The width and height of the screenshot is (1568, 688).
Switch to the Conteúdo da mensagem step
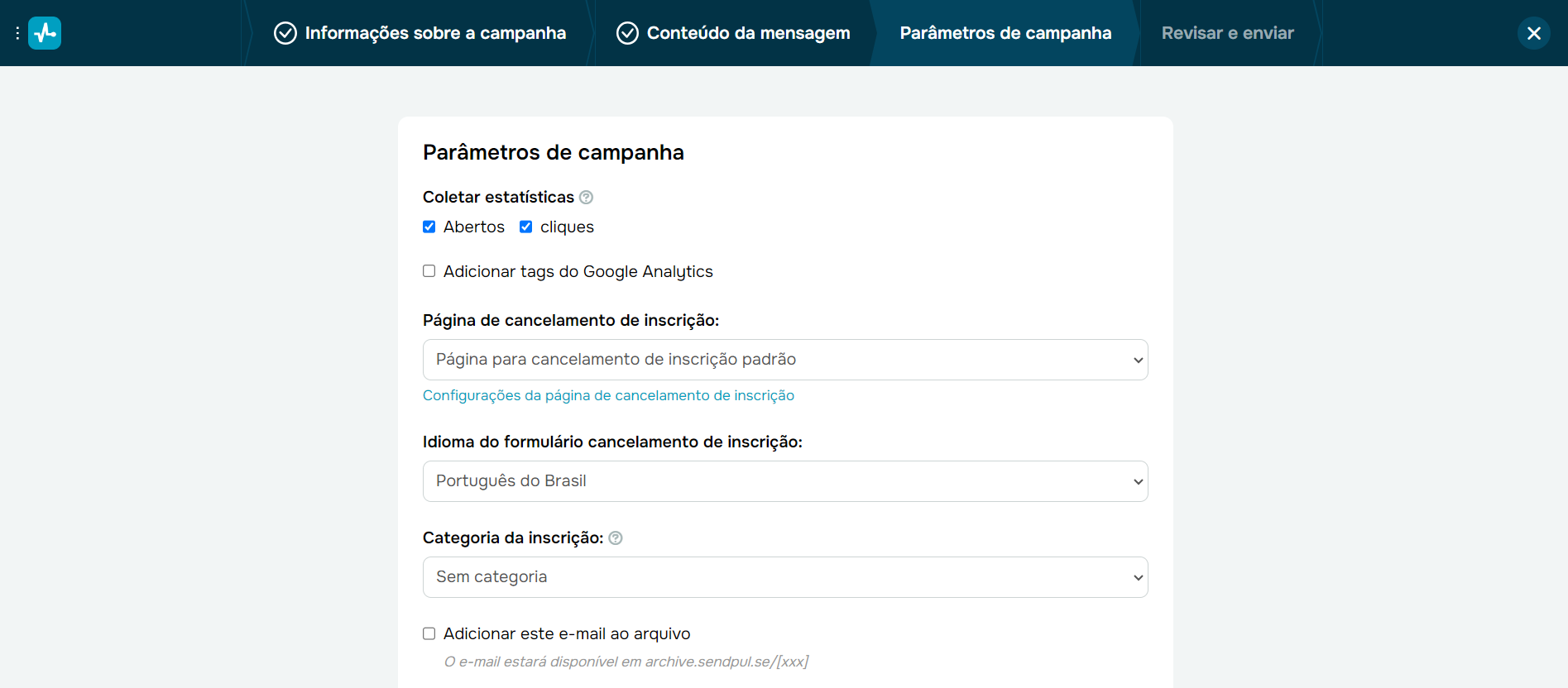[748, 33]
